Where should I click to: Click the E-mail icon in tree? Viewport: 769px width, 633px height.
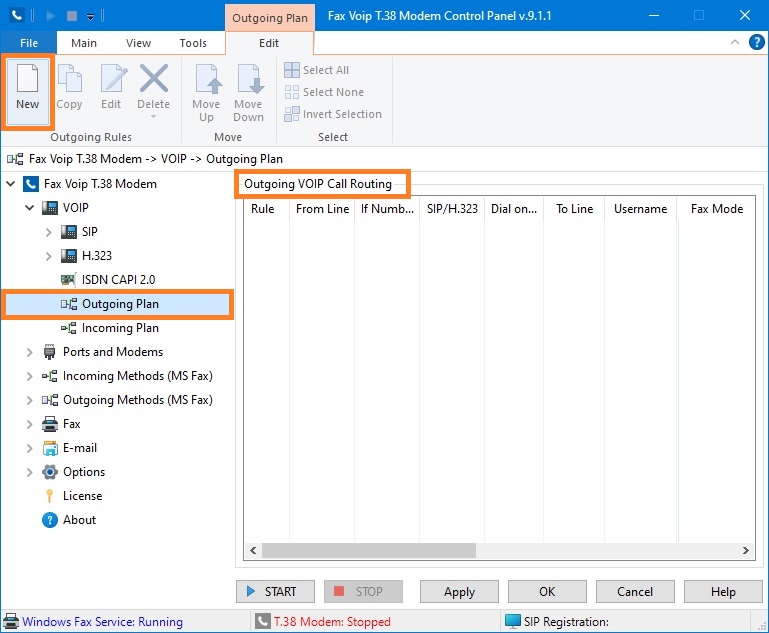pos(50,448)
